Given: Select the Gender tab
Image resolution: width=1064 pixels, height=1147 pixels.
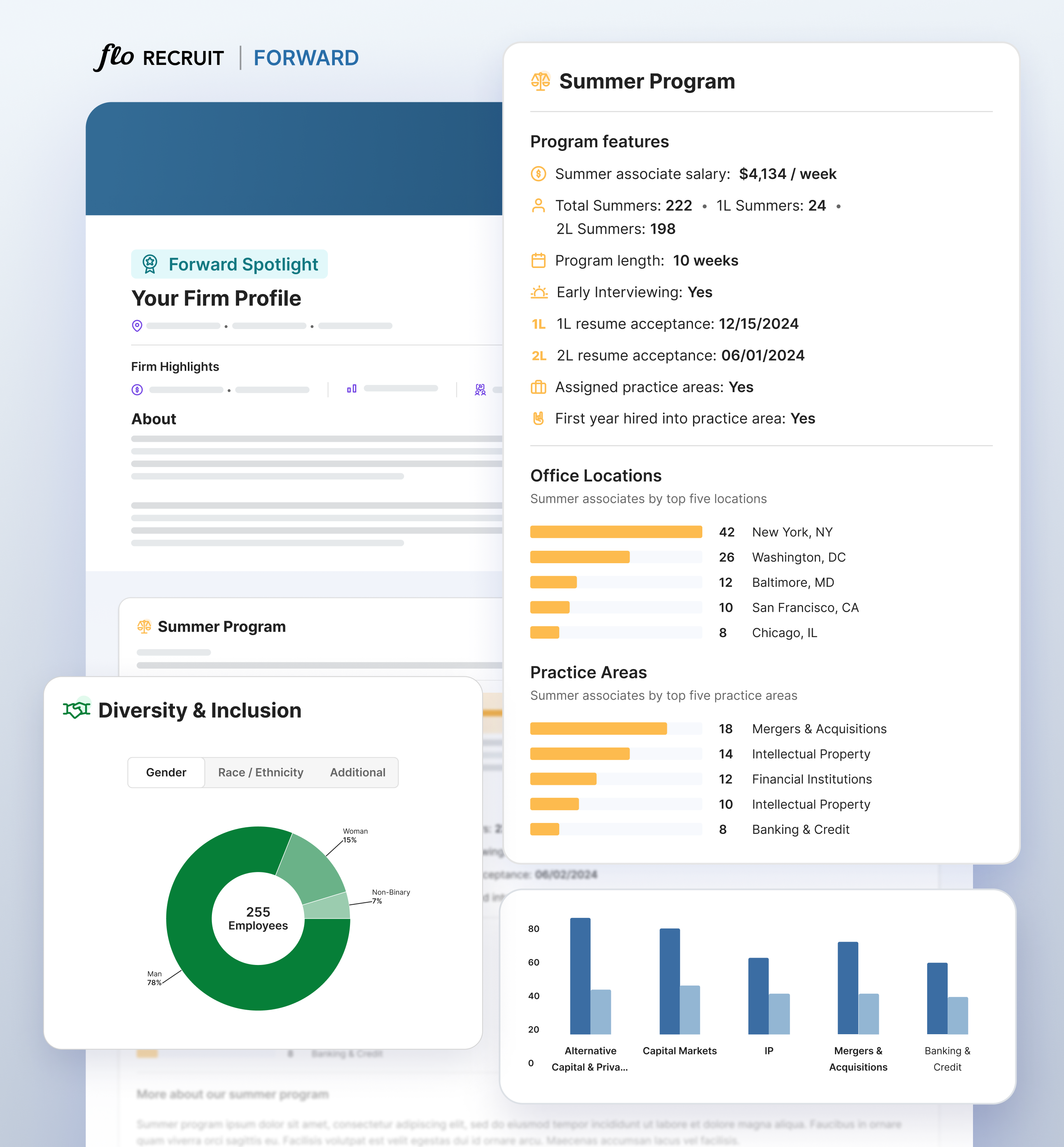Looking at the screenshot, I should (x=166, y=772).
